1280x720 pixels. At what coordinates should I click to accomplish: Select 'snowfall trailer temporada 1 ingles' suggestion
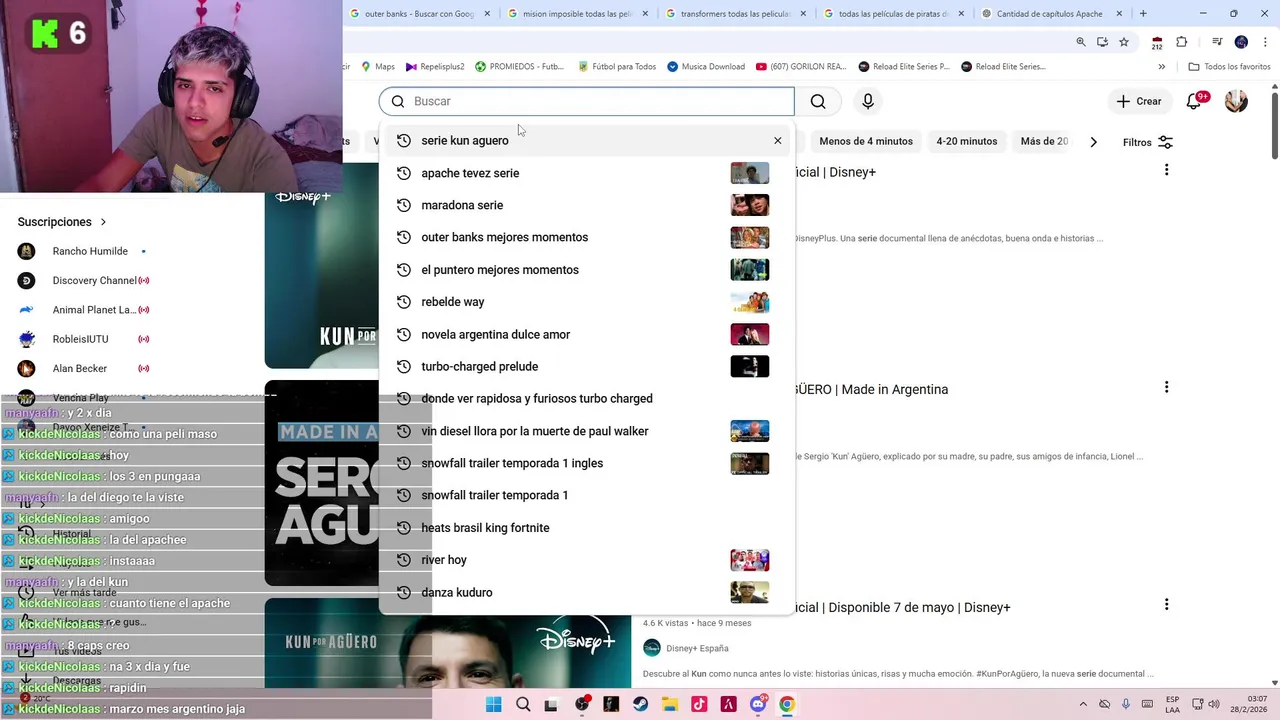(x=586, y=463)
